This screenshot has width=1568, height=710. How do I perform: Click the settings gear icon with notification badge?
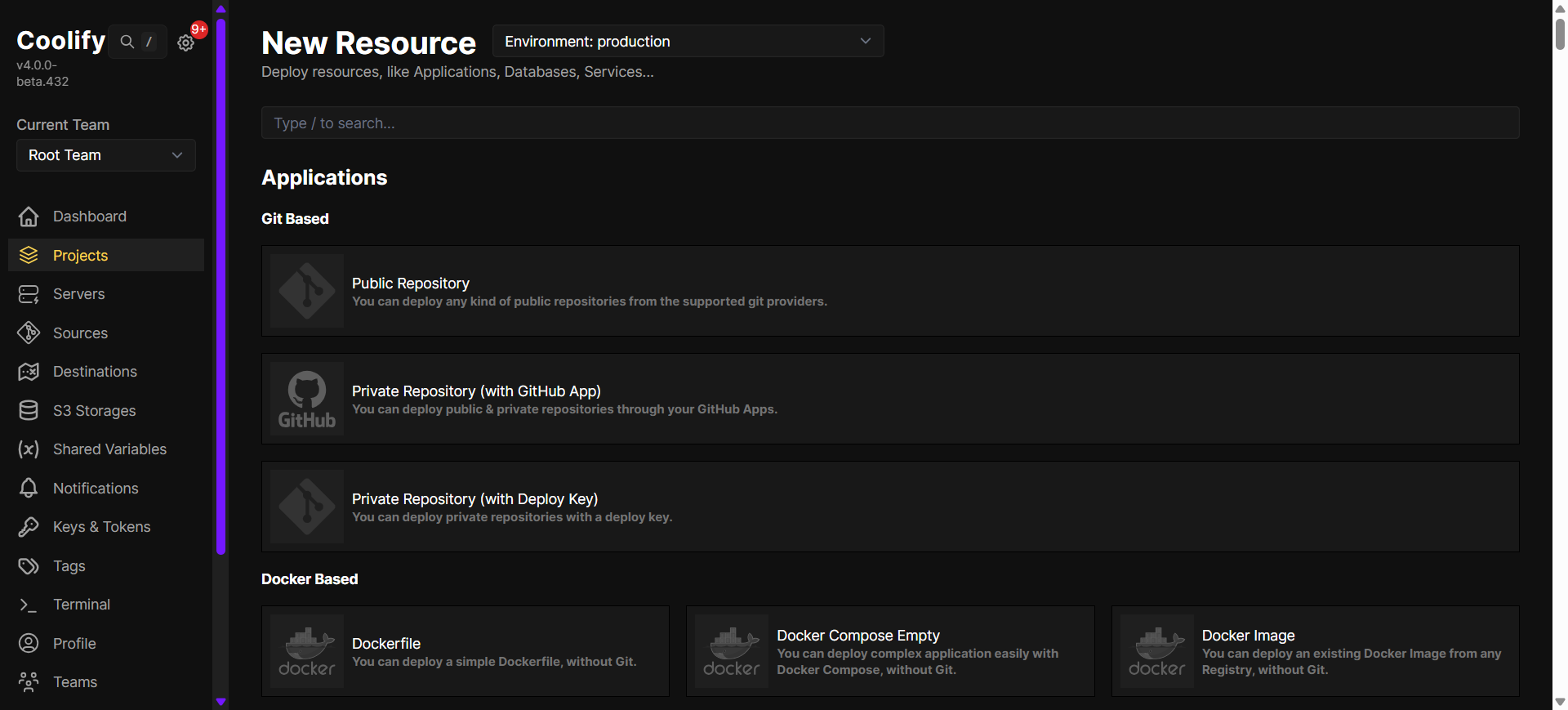click(186, 42)
